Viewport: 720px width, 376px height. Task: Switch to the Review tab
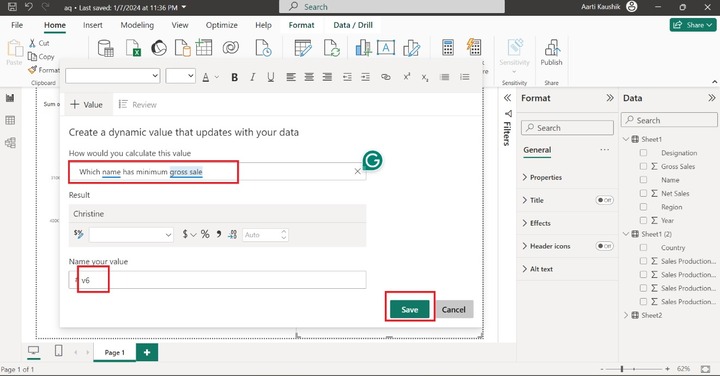tap(138, 105)
